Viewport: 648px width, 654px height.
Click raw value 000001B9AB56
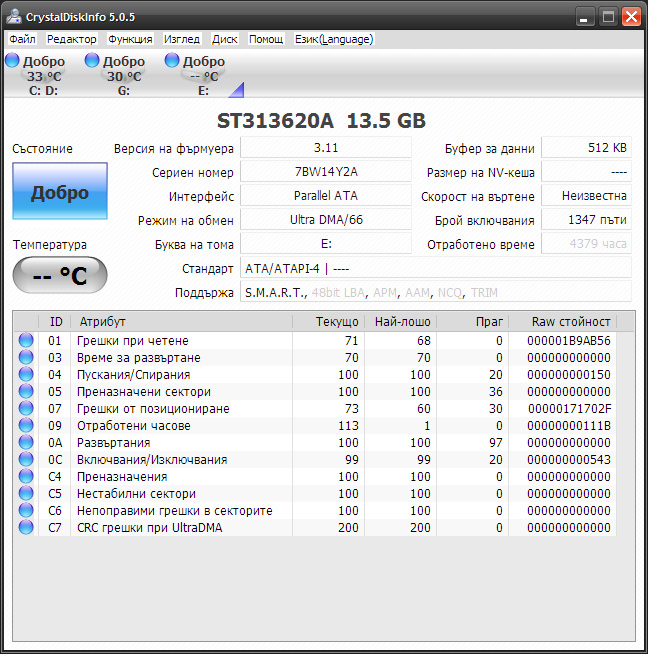(x=569, y=341)
